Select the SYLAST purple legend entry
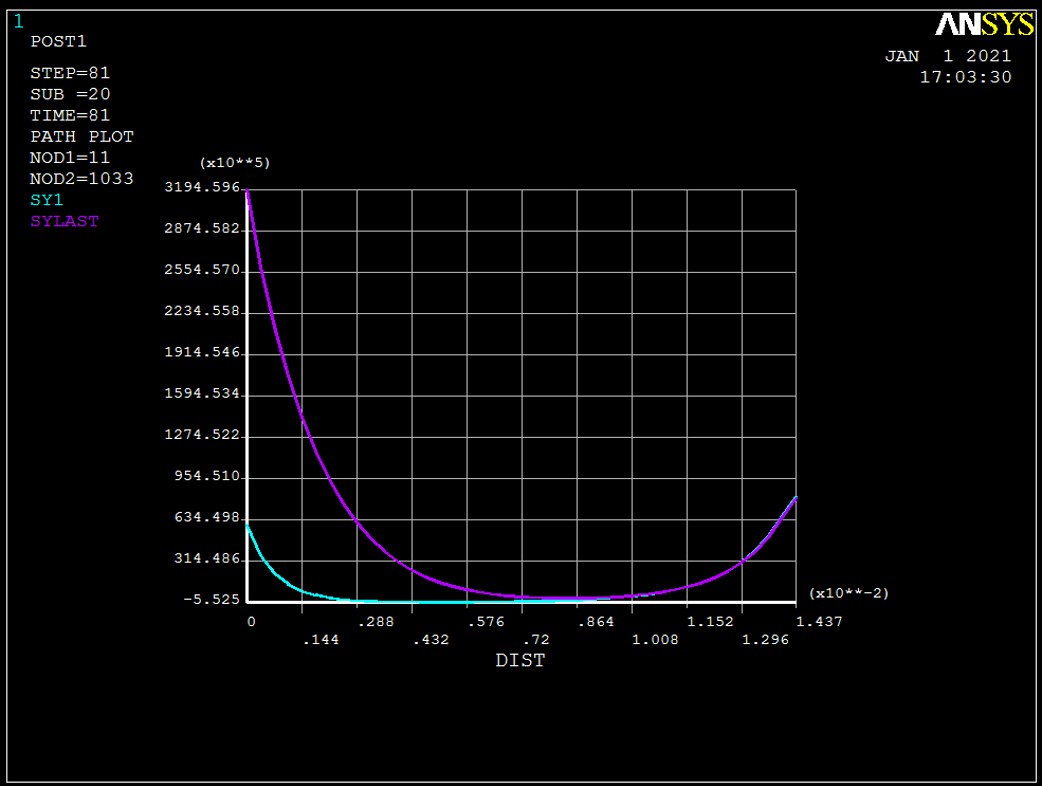The height and width of the screenshot is (786, 1042). tap(64, 221)
